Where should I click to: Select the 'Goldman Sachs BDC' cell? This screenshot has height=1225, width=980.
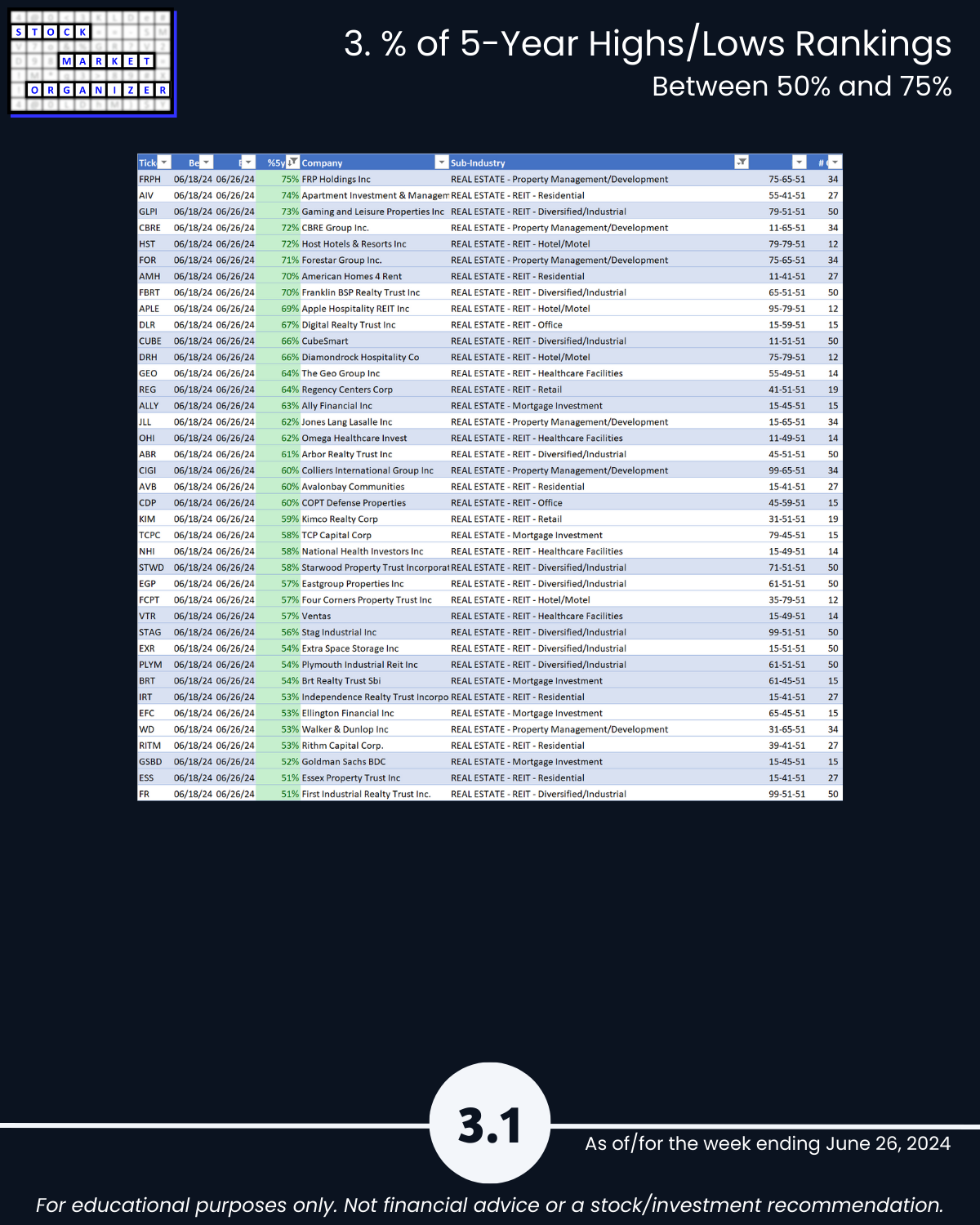pos(375,761)
